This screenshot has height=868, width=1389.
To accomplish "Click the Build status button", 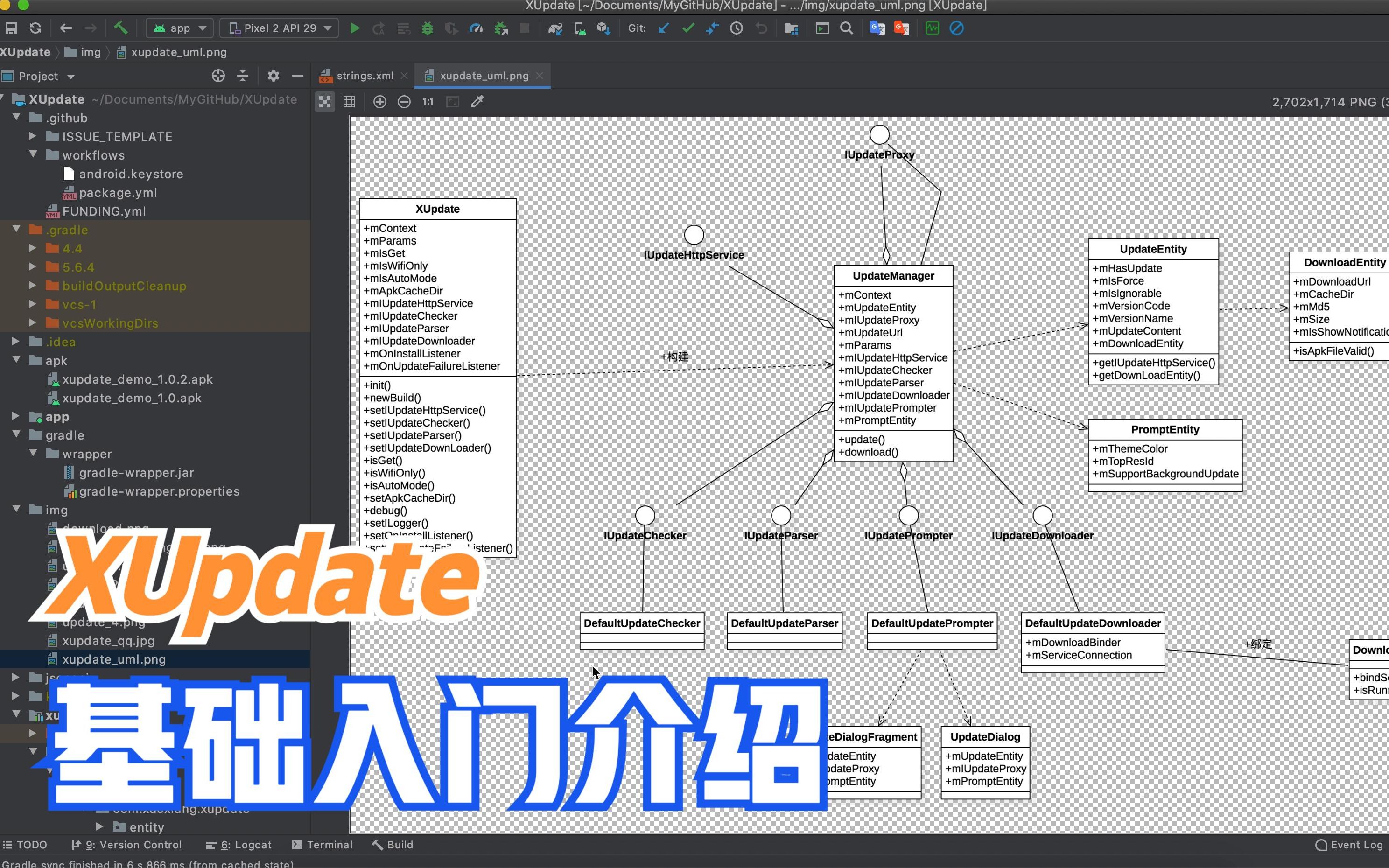I will [x=399, y=844].
